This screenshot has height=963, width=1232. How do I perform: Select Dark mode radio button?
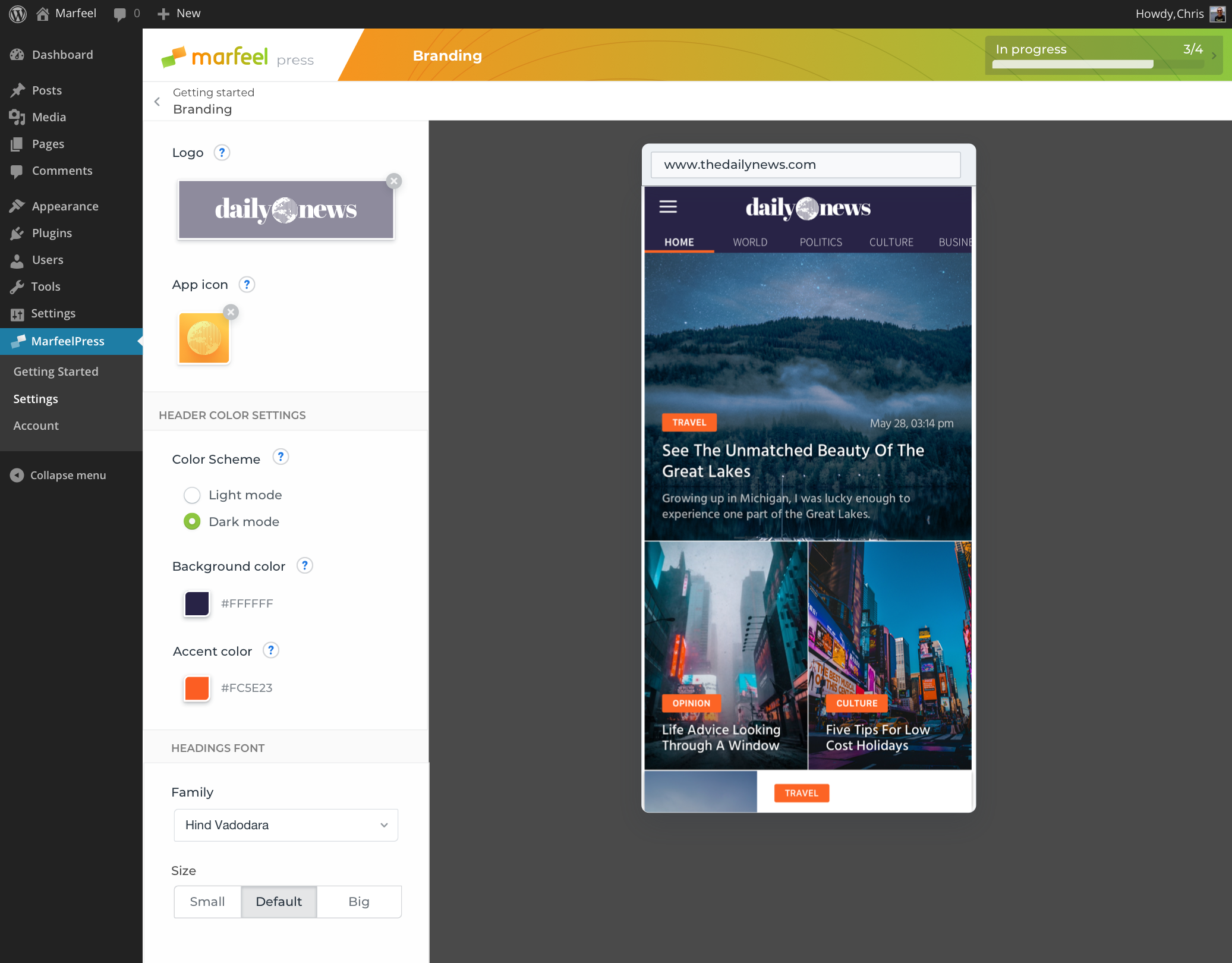[192, 522]
